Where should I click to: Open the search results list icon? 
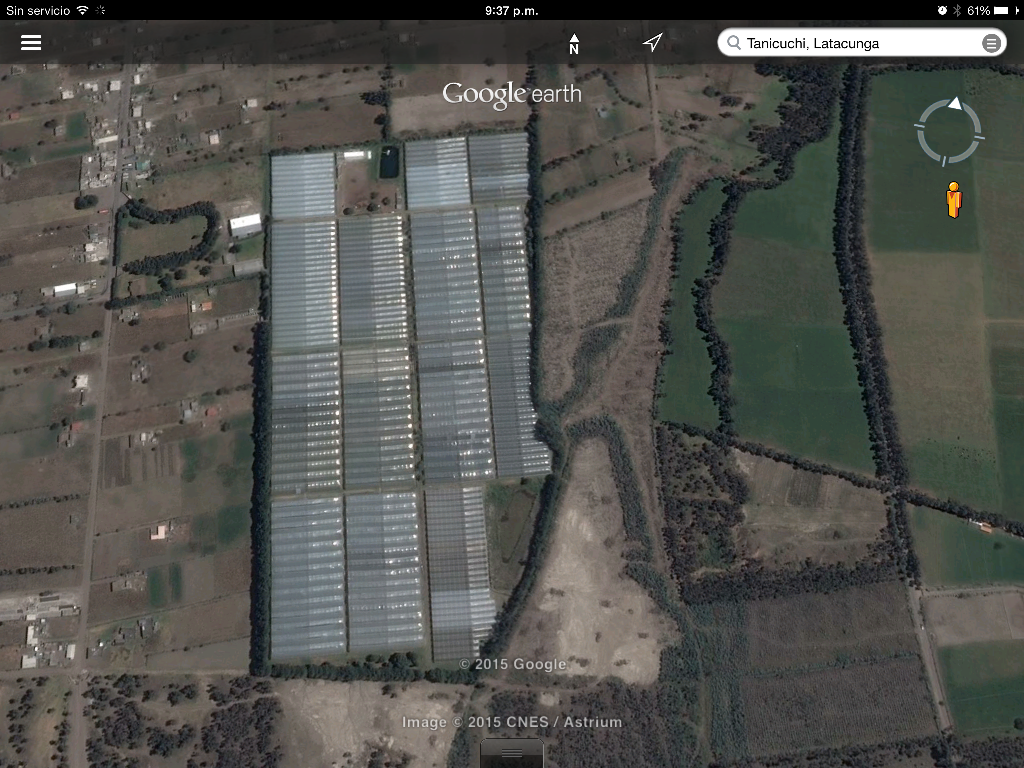(990, 43)
